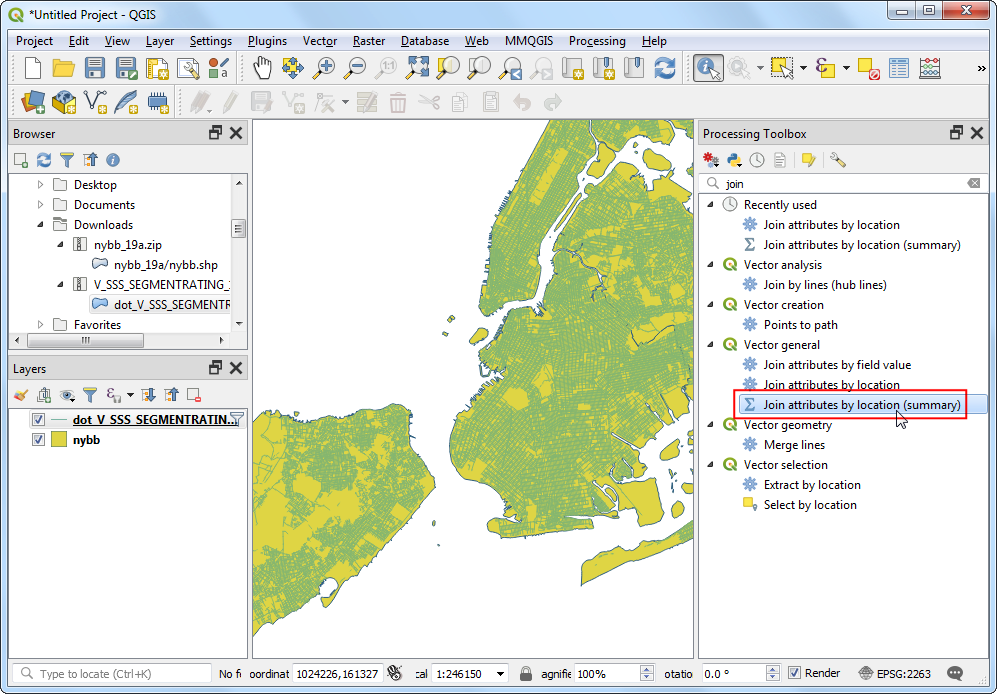Refresh the Browser panel
Screen dimensions: 997x694
(x=44, y=160)
